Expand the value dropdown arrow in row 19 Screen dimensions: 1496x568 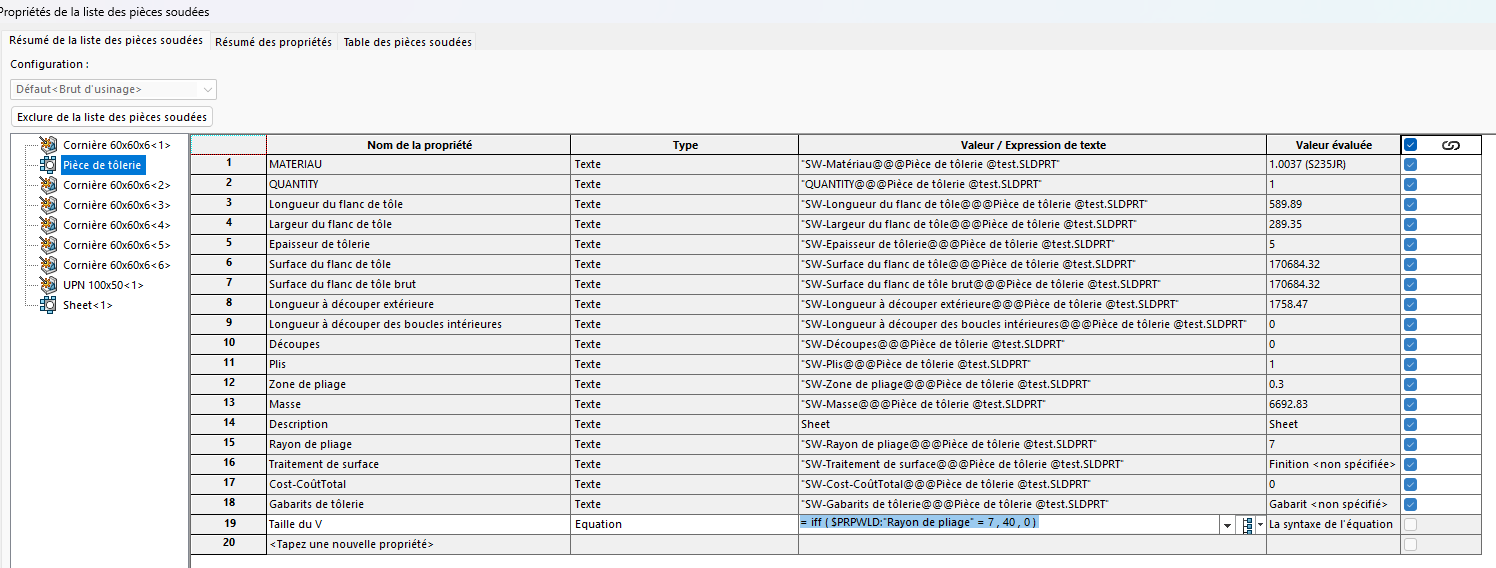click(1226, 525)
